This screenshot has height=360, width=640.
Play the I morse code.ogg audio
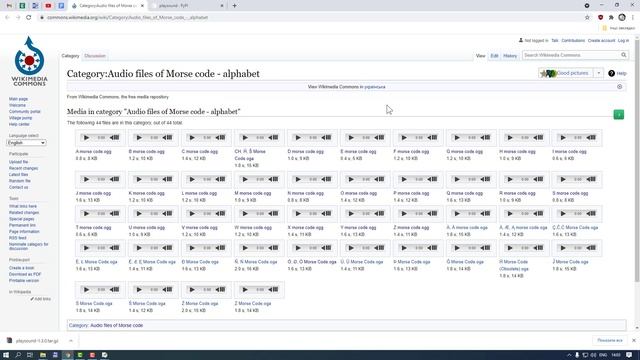563,138
